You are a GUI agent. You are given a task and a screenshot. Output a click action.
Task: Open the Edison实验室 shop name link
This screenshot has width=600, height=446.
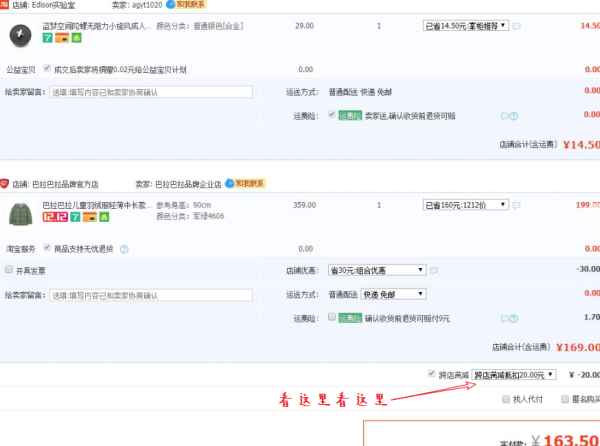(x=54, y=5)
